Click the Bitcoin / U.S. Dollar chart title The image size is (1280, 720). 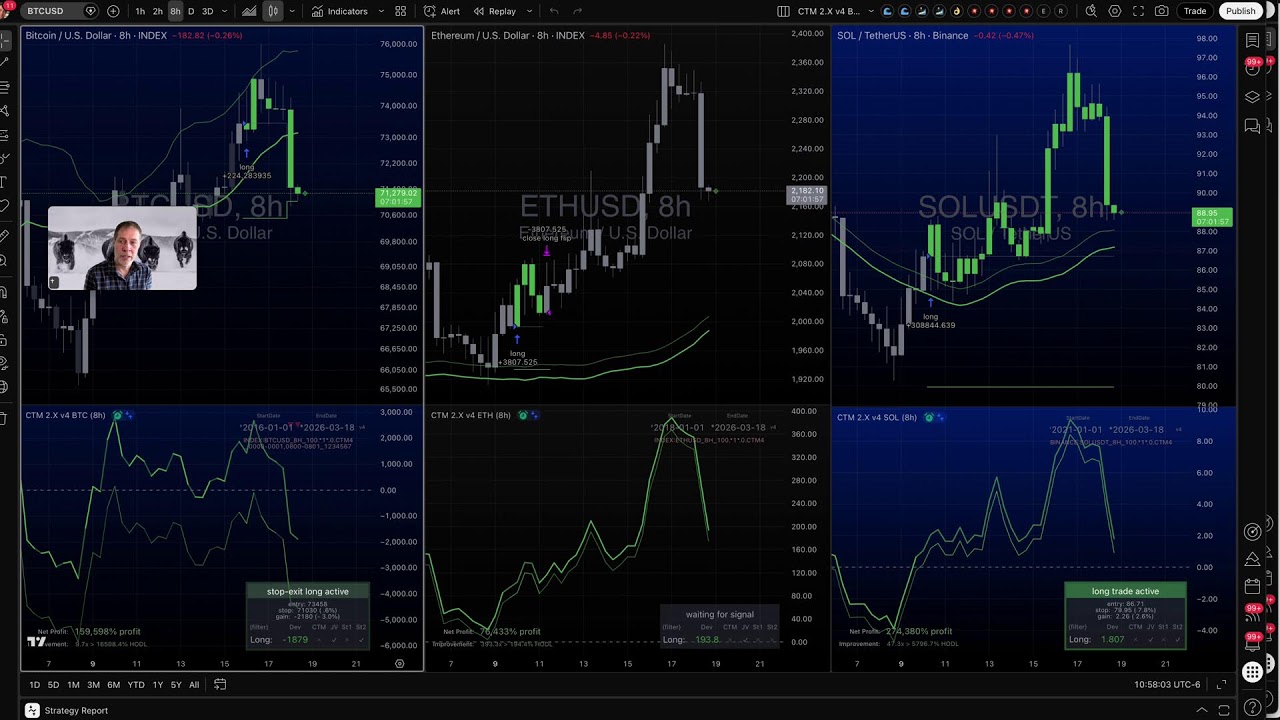pyautogui.click(x=96, y=35)
